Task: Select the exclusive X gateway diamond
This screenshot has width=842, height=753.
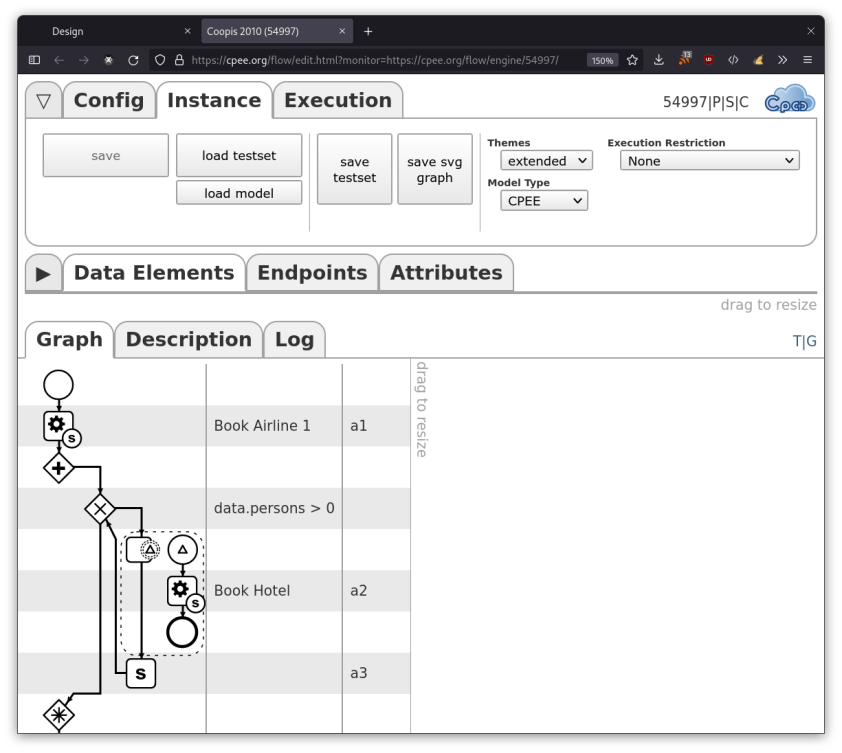Action: coord(100,508)
